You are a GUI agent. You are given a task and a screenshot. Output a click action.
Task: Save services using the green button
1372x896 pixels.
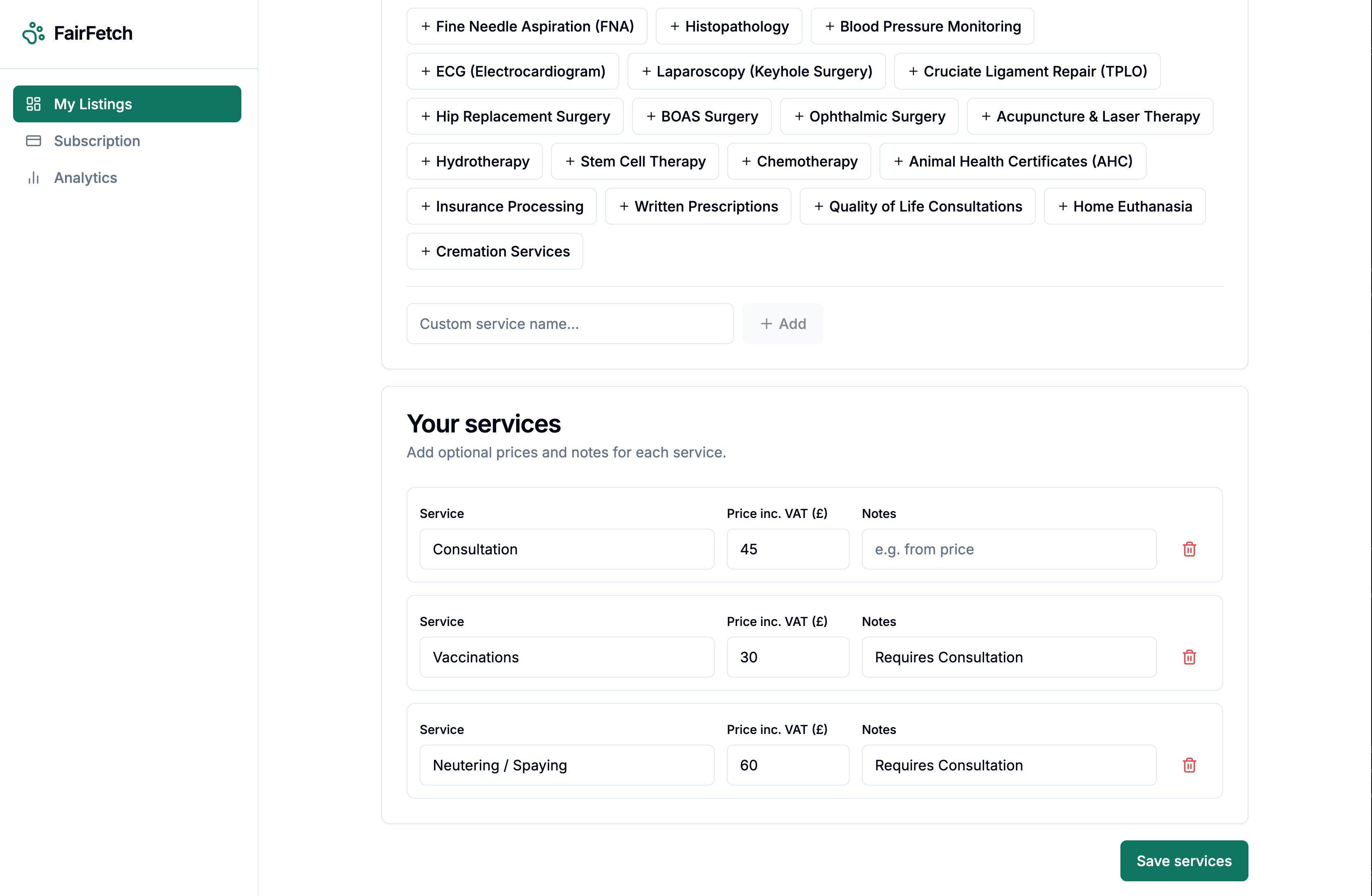pos(1183,860)
